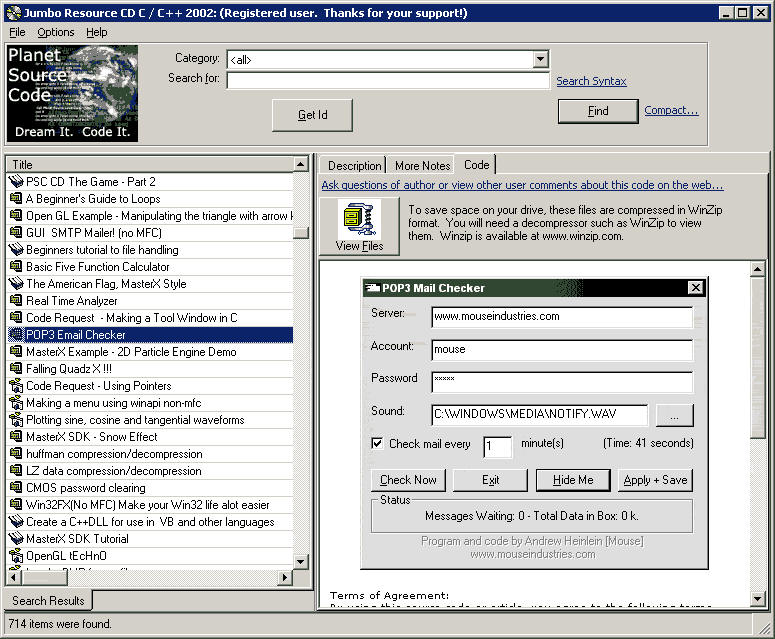Click the icon next to Create a C++DLL row
Image resolution: width=775 pixels, height=639 pixels.
(x=16, y=522)
